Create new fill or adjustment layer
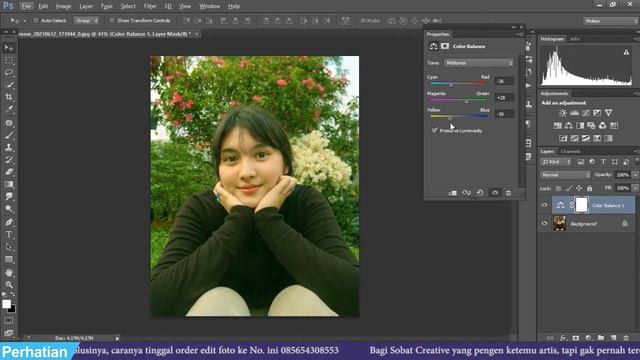640x360 pixels. point(588,338)
